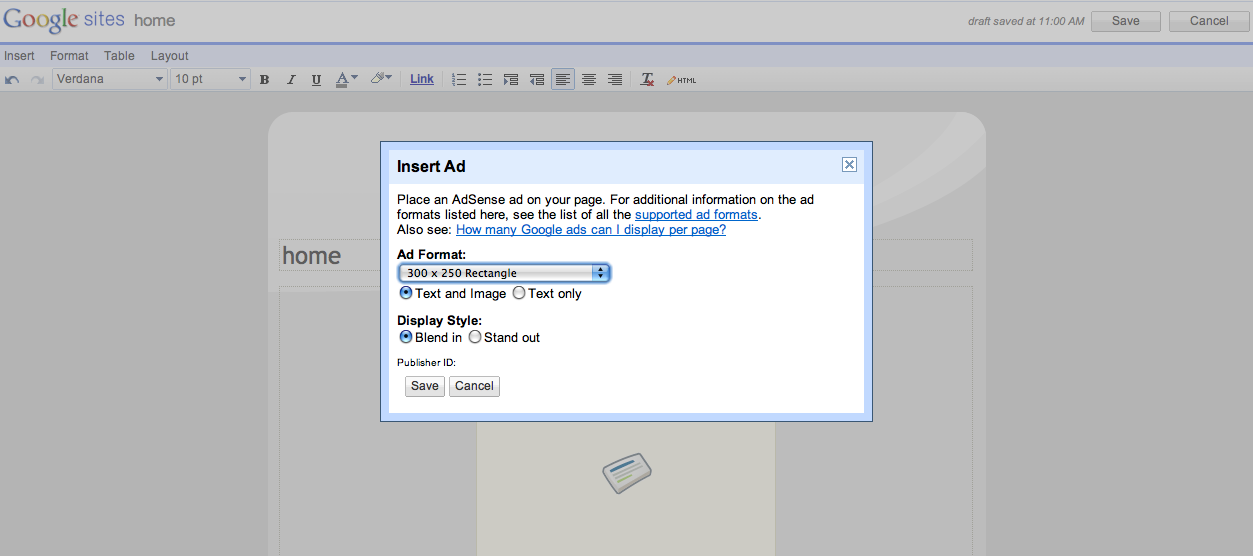Open the supported ad formats link
Screen dimensions: 1253x556
pyautogui.click(x=696, y=214)
